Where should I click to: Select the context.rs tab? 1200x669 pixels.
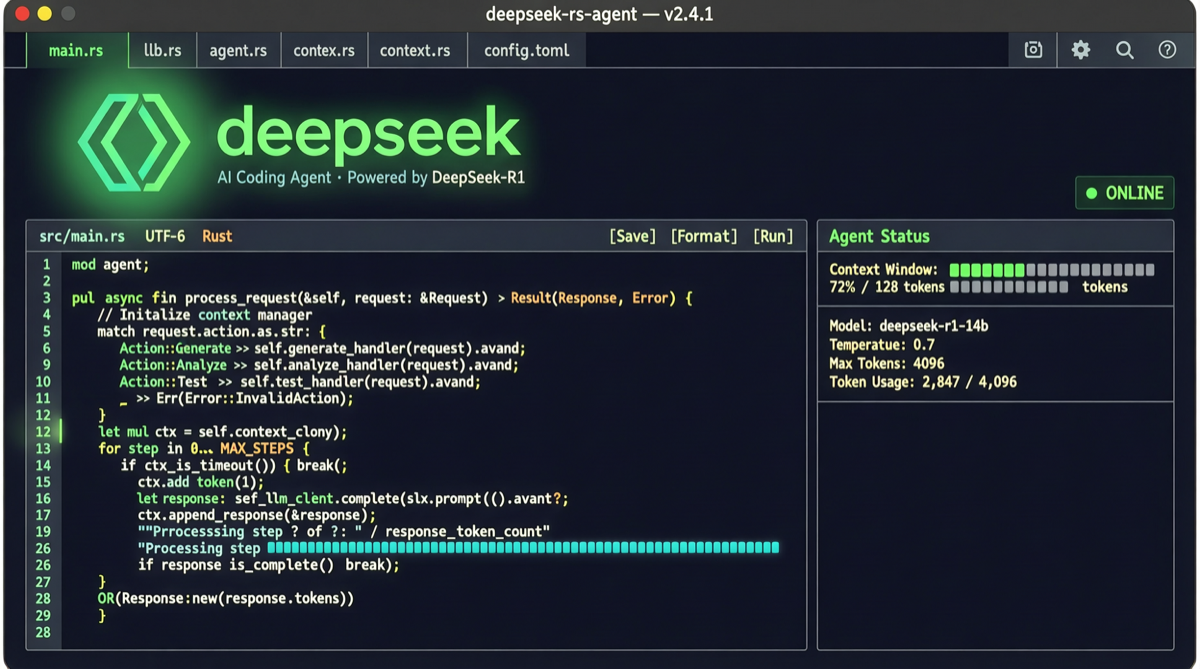[415, 50]
